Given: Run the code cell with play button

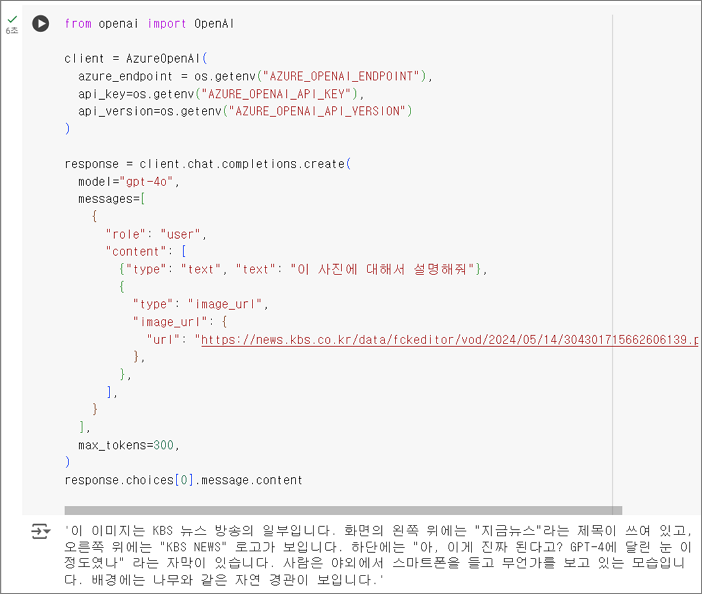Looking at the screenshot, I should click(41, 23).
